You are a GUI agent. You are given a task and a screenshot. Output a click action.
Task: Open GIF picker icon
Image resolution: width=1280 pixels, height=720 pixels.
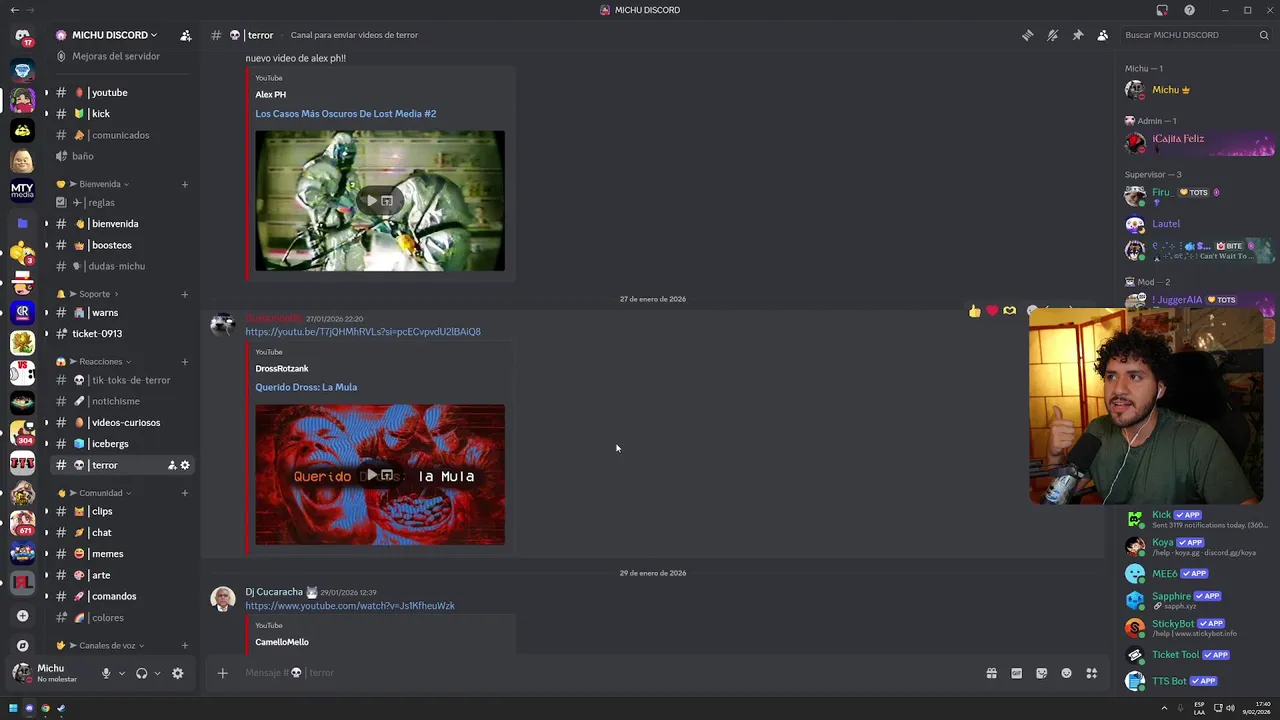click(x=1016, y=673)
